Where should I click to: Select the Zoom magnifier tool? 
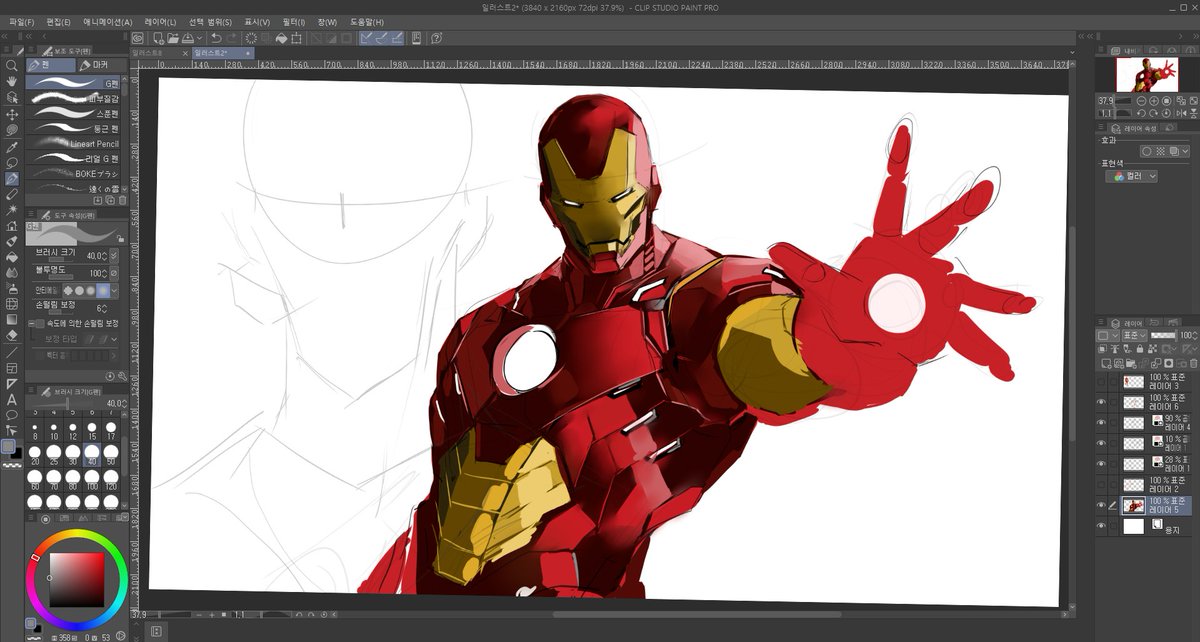click(x=12, y=66)
